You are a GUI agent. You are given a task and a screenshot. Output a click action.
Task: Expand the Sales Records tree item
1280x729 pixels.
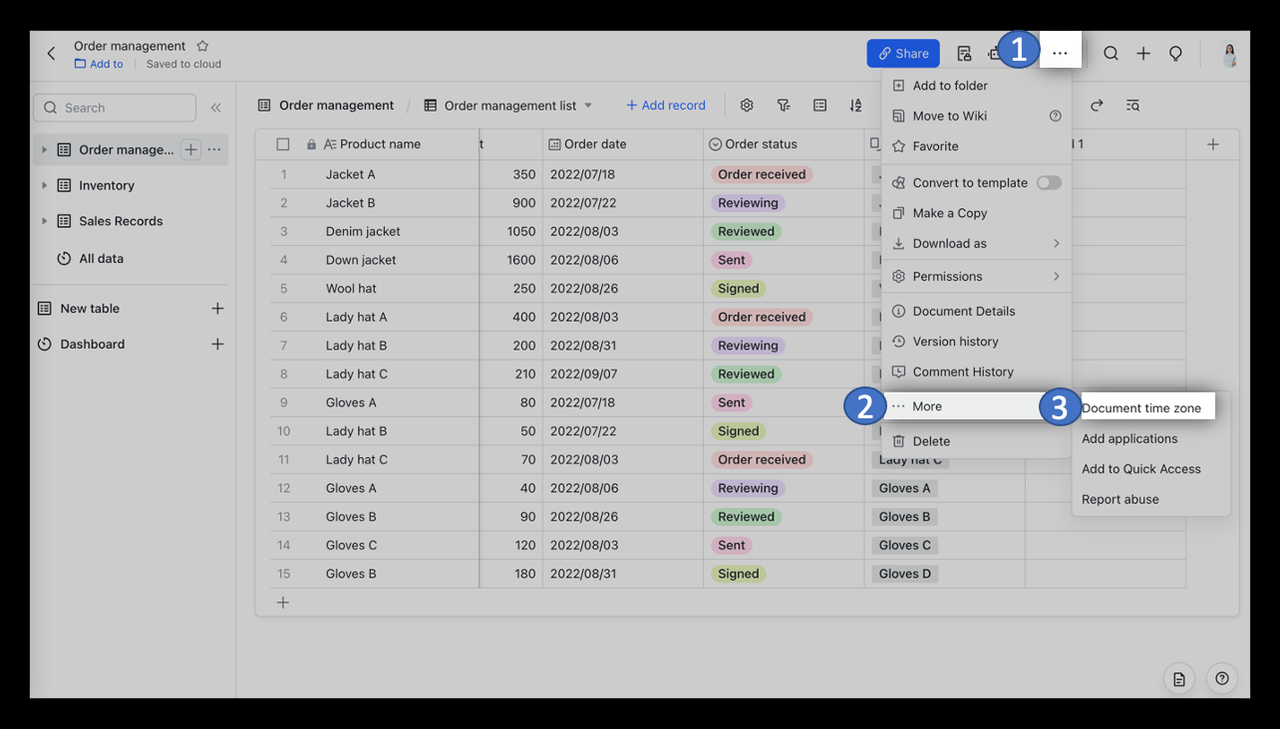(44, 221)
